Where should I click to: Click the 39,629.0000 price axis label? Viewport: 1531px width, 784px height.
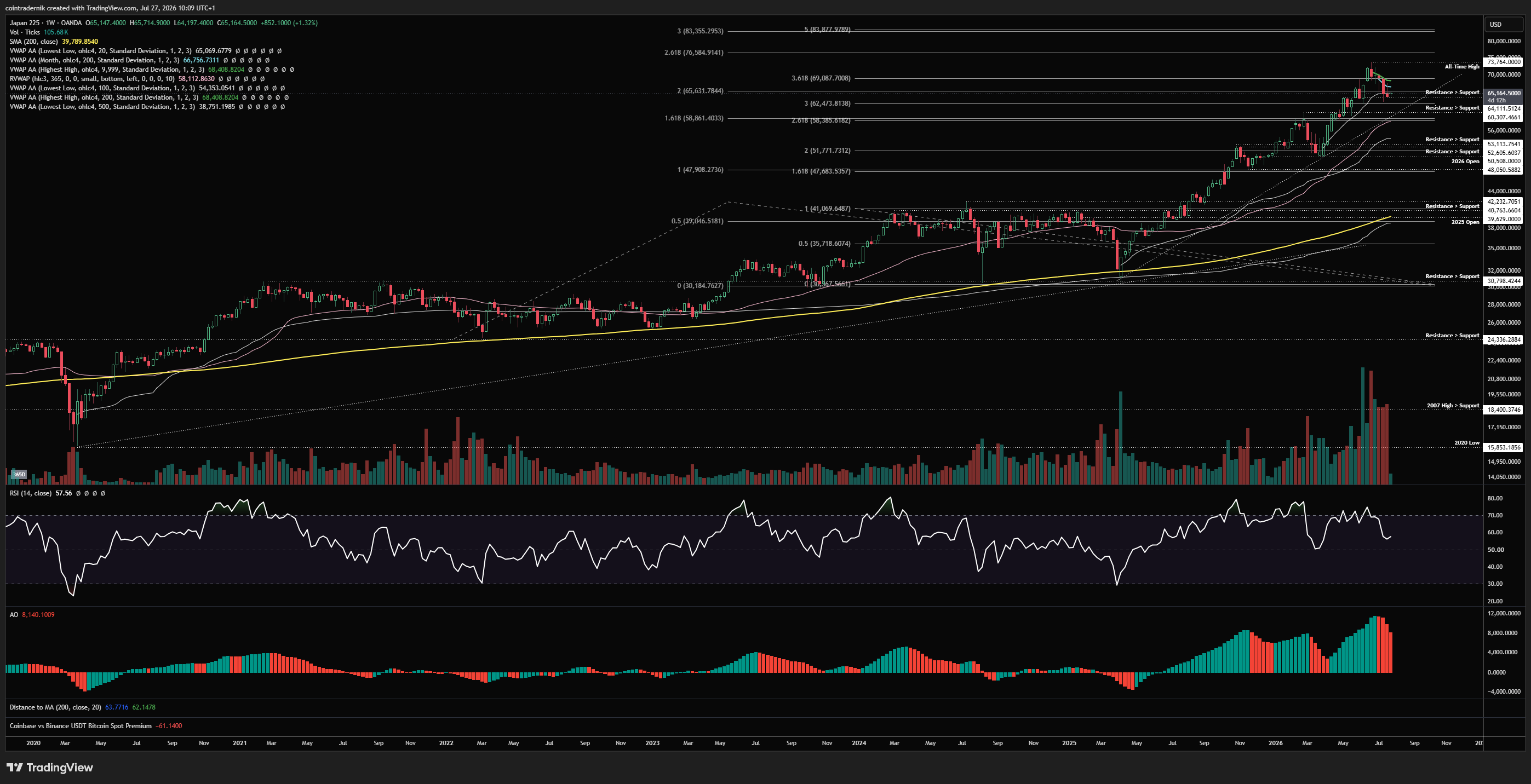tap(1504, 219)
